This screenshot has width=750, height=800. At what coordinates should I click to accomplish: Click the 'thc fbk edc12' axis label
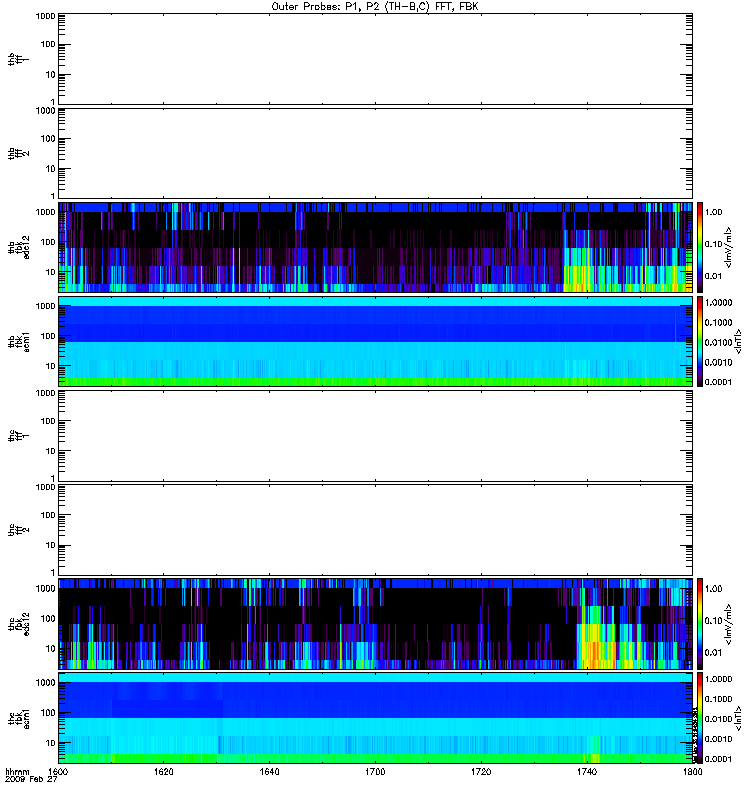click(18, 623)
